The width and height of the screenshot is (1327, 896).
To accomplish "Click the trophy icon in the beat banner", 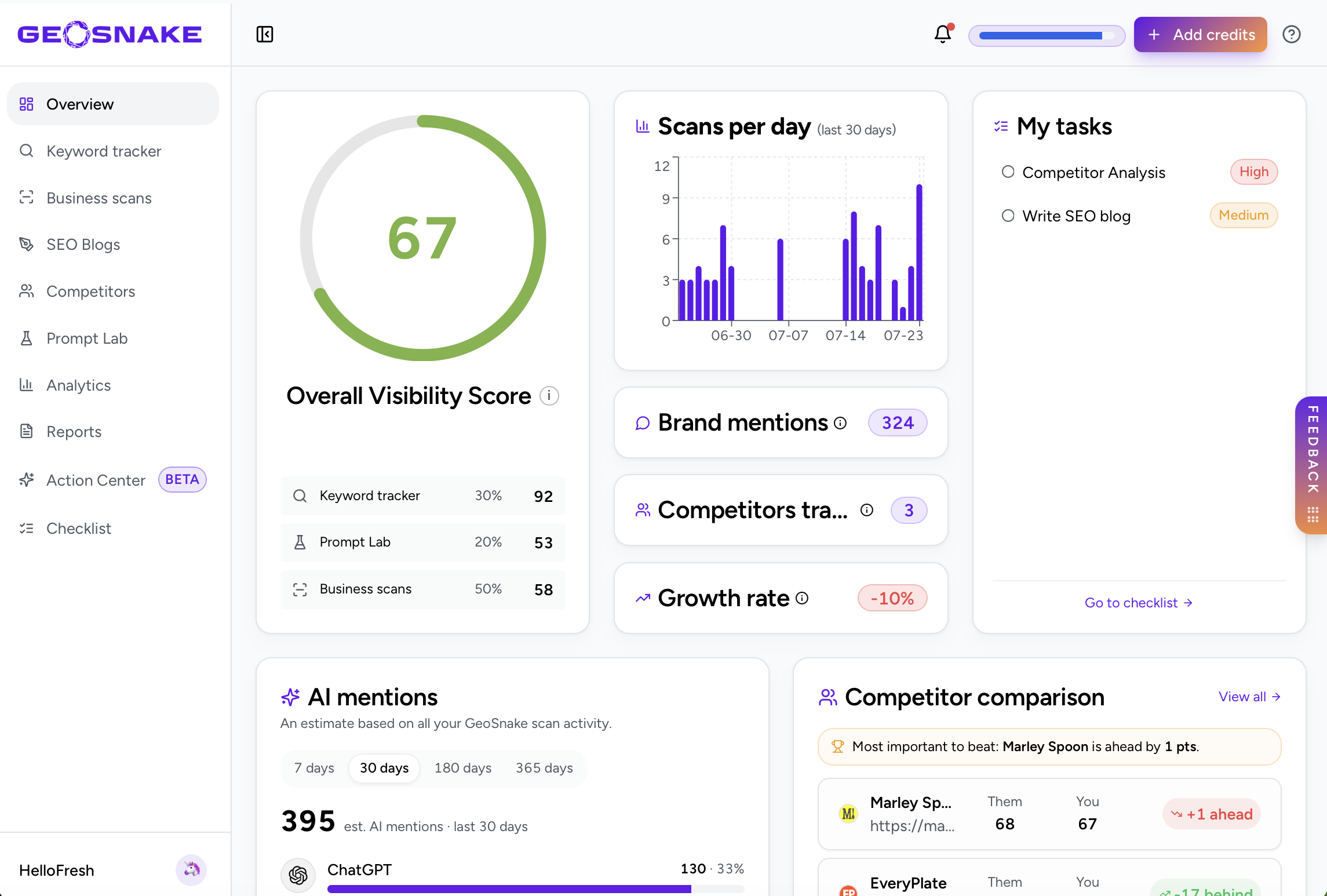I will point(838,746).
